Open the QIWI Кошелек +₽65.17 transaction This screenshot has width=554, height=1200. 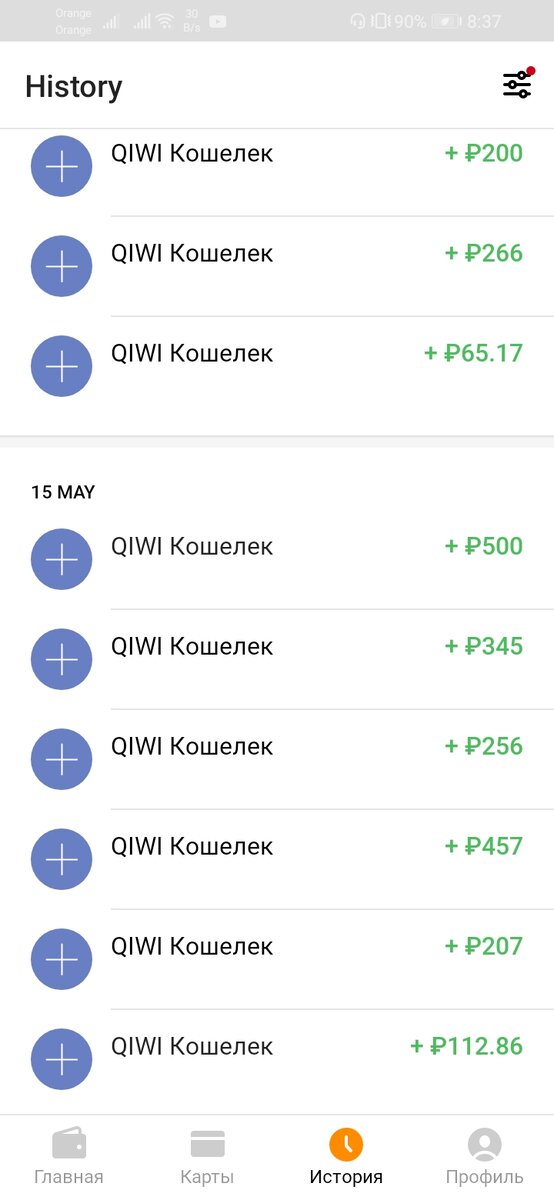(x=277, y=366)
